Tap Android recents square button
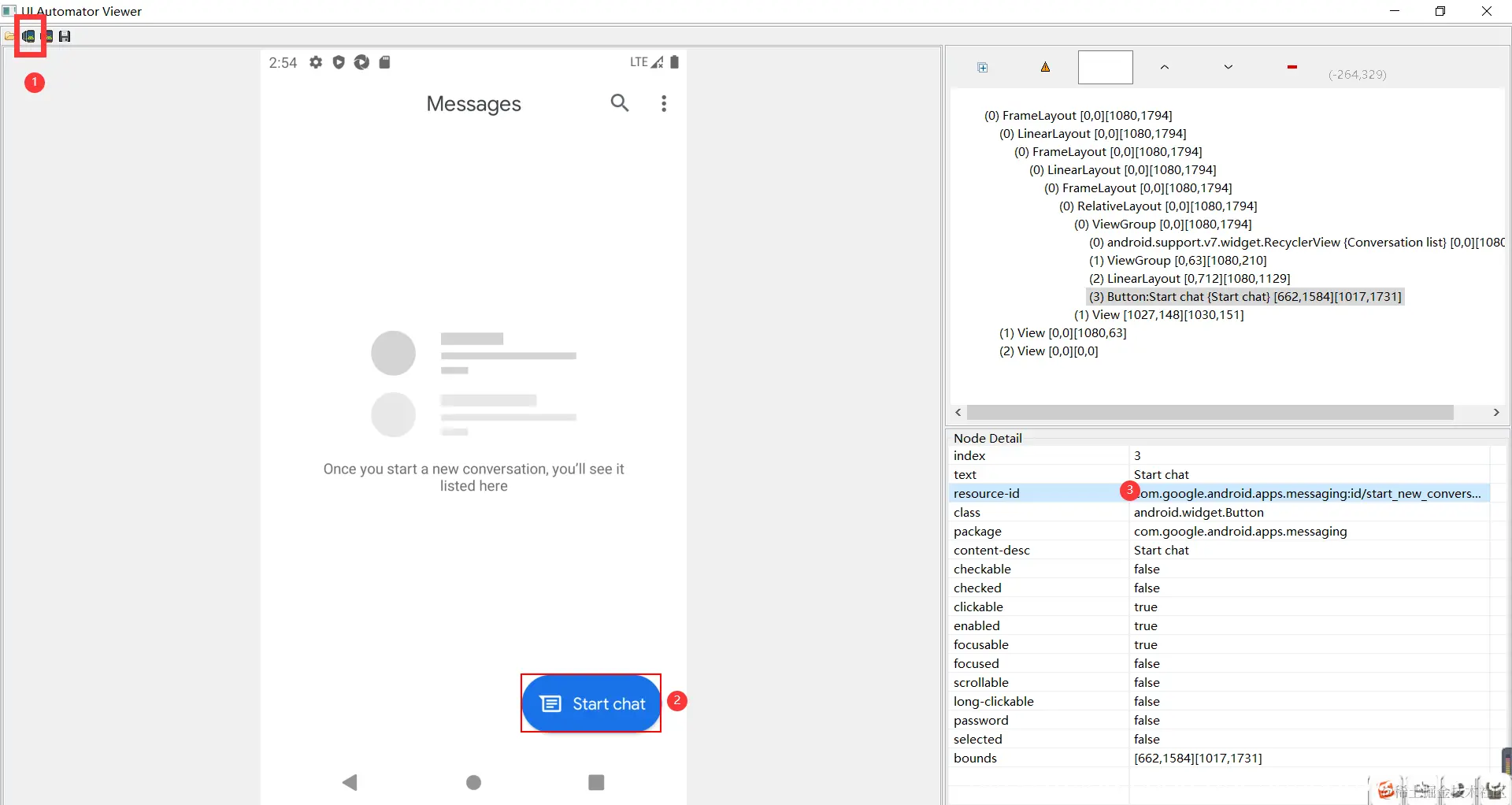 (596, 782)
